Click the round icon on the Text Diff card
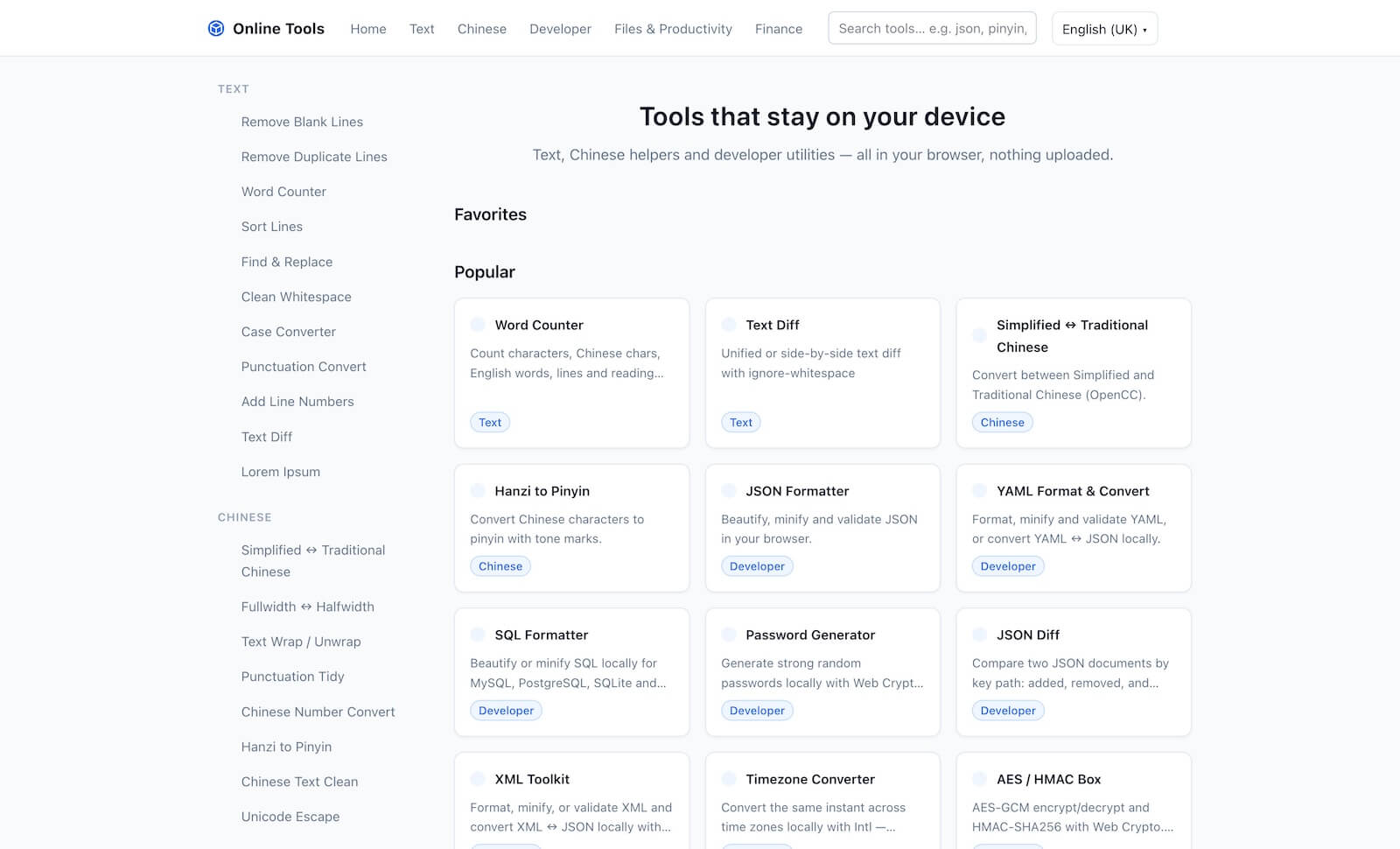Screen dimensions: 1400x849 tap(729, 325)
